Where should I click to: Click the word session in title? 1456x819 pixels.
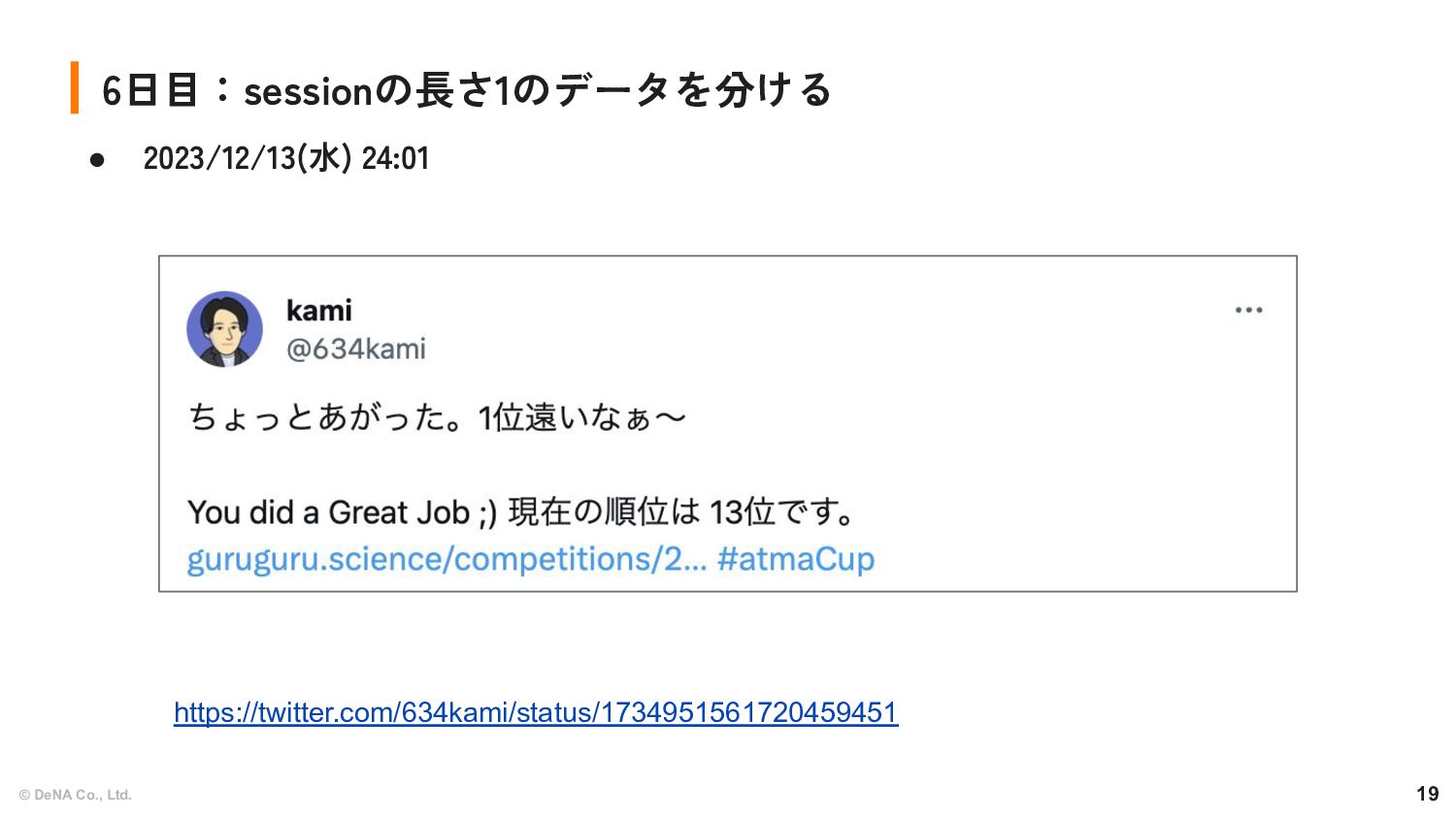309,92
